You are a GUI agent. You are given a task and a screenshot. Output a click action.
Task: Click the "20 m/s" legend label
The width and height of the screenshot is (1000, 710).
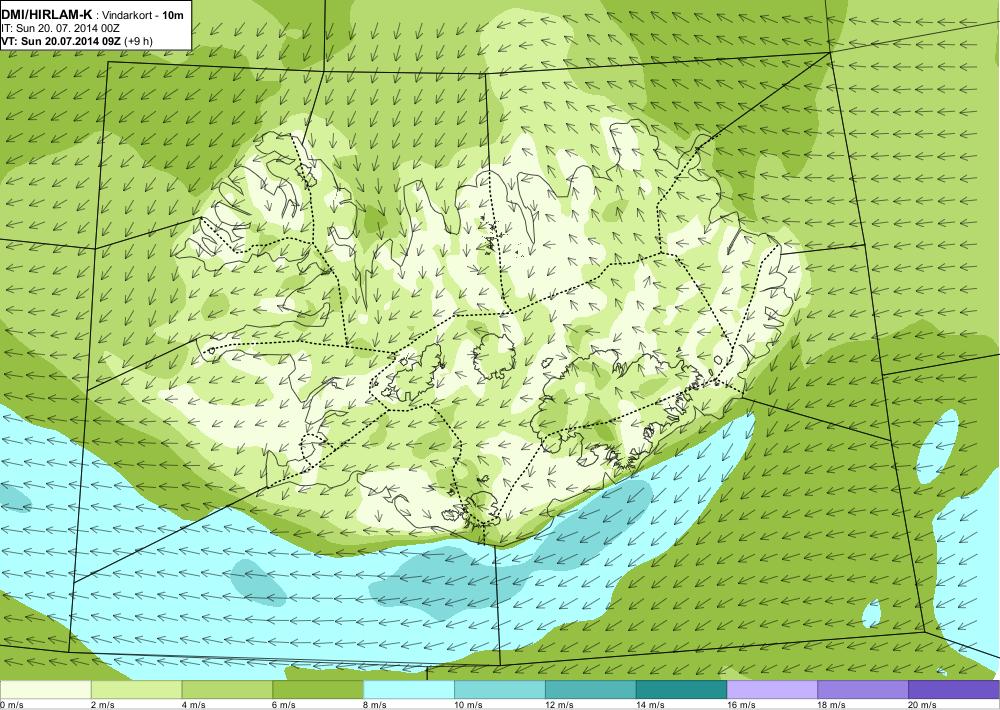click(923, 705)
